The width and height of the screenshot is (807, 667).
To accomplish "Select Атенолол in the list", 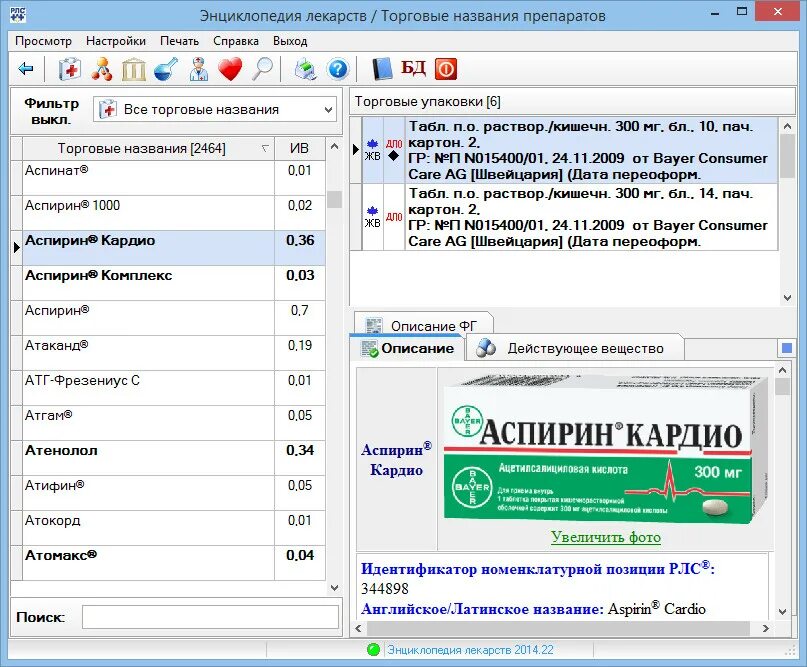I will click(x=148, y=458).
